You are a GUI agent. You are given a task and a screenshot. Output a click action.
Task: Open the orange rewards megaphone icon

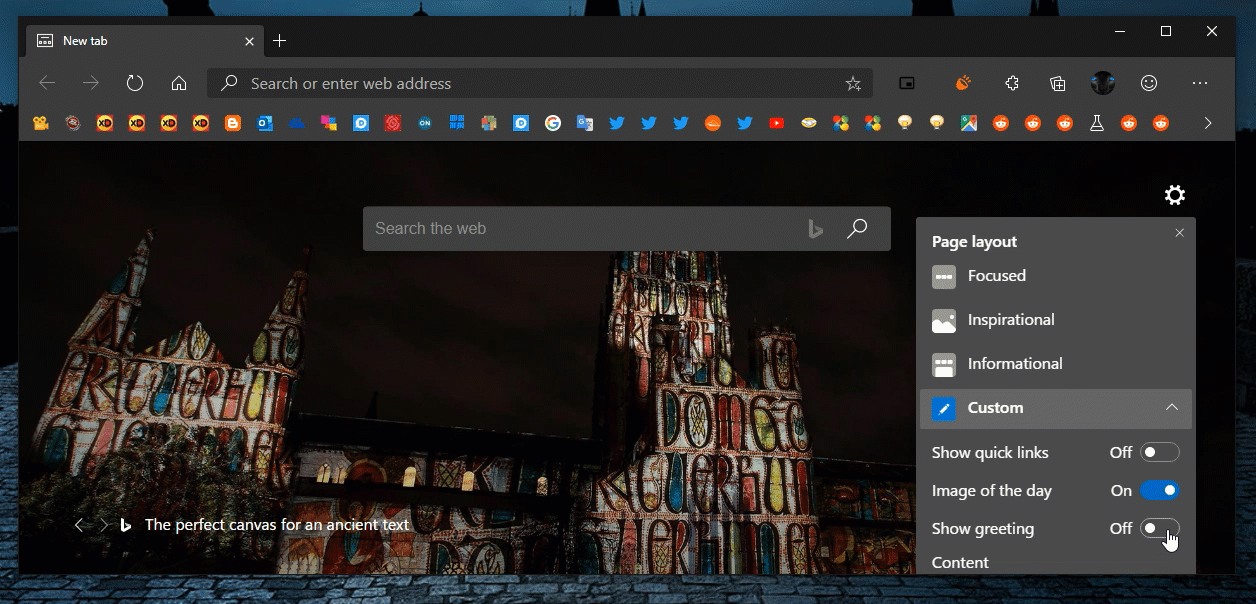963,83
